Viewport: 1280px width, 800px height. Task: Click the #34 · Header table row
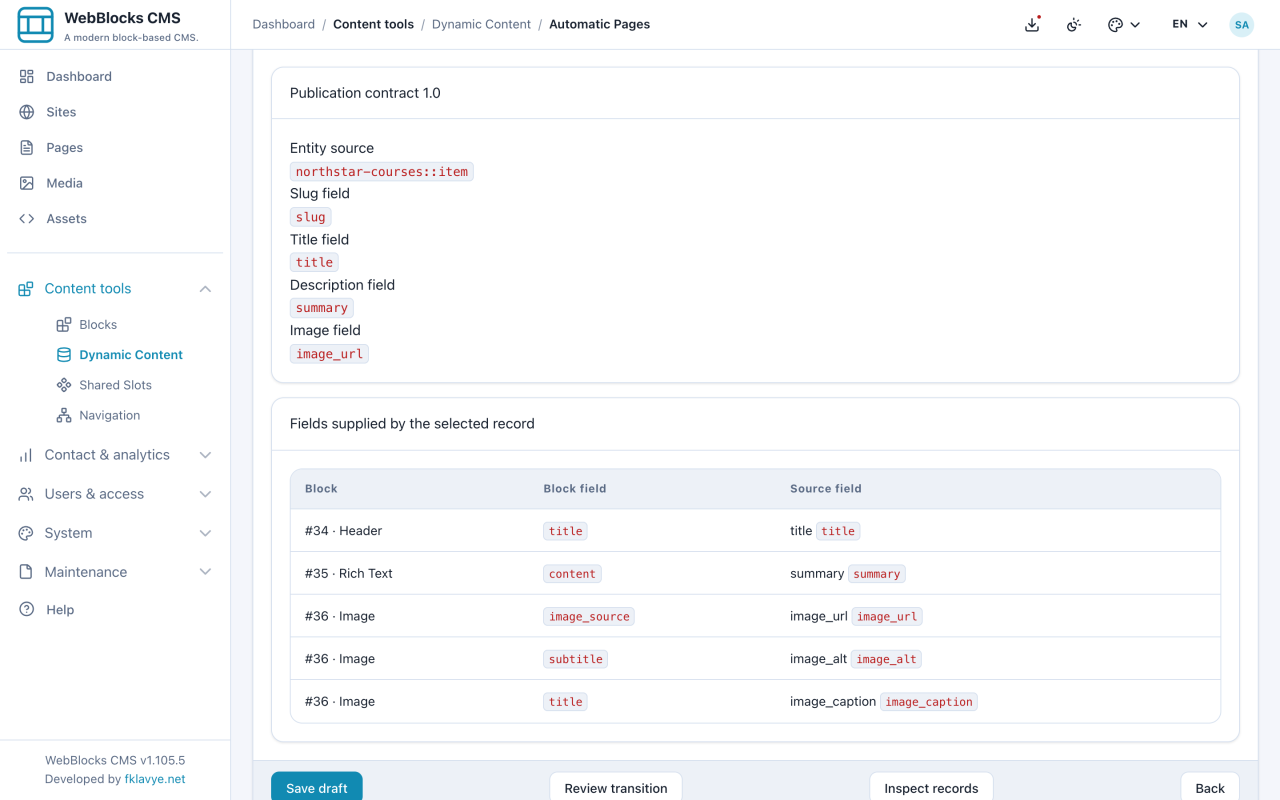coord(755,531)
